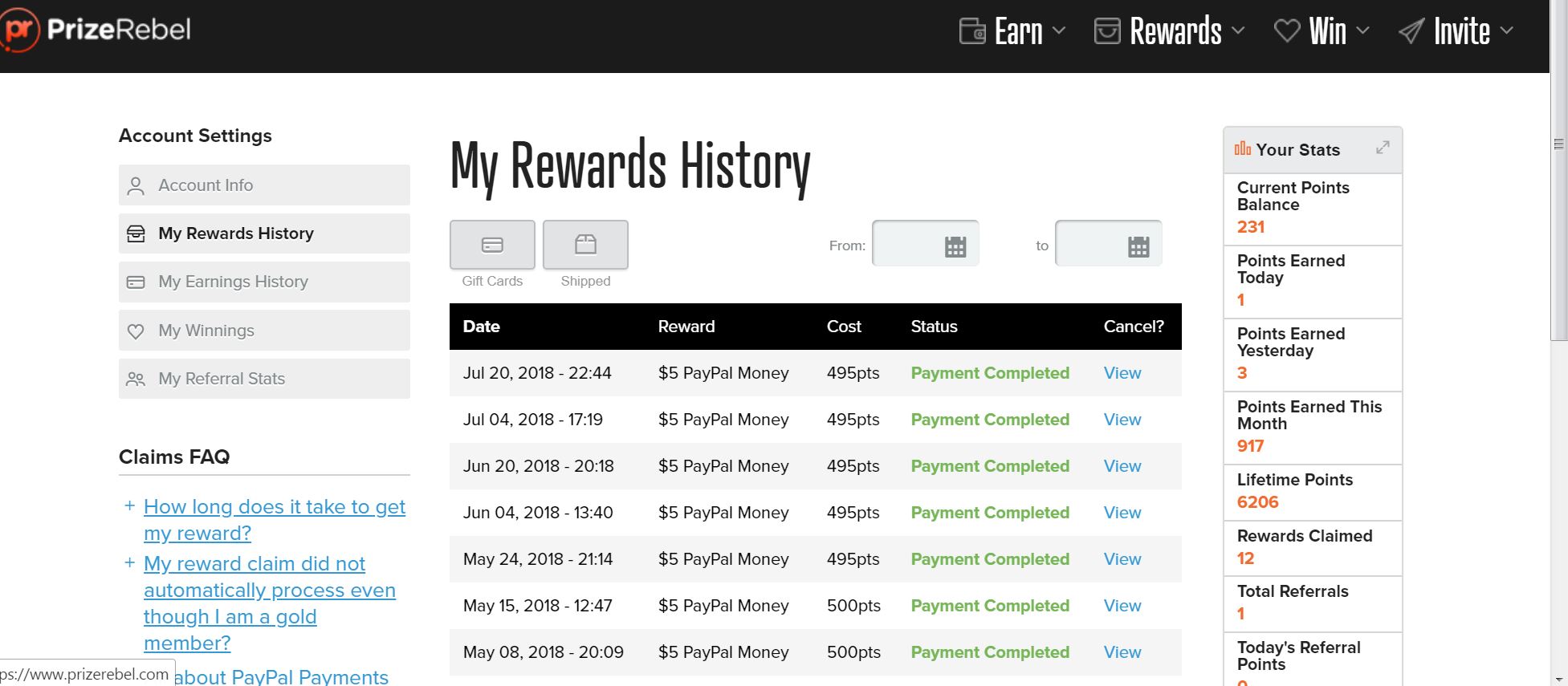Click the Win heart icon
This screenshot has width=1568, height=686.
coord(1287,31)
